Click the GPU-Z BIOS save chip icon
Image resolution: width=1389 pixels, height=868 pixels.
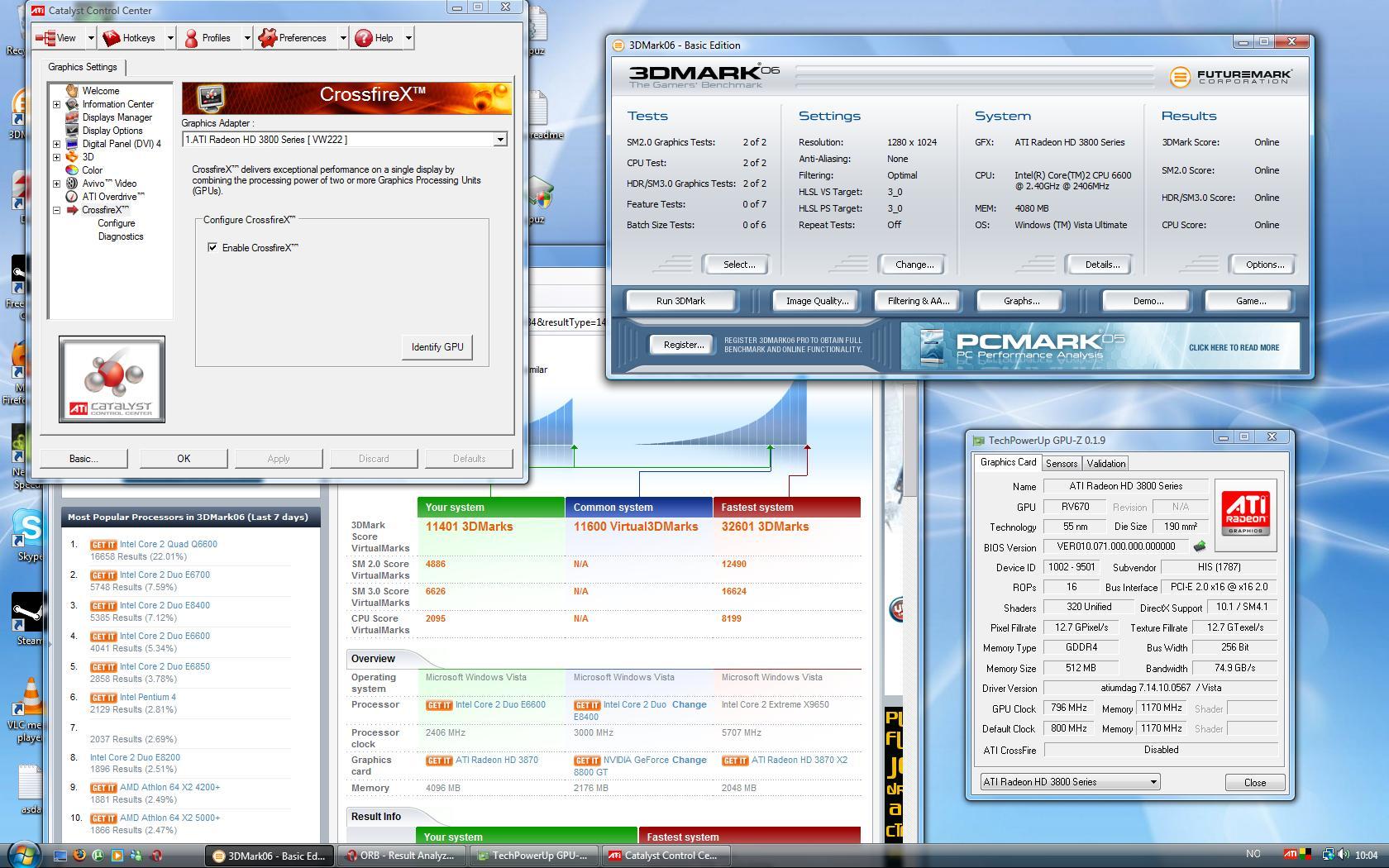click(1200, 546)
